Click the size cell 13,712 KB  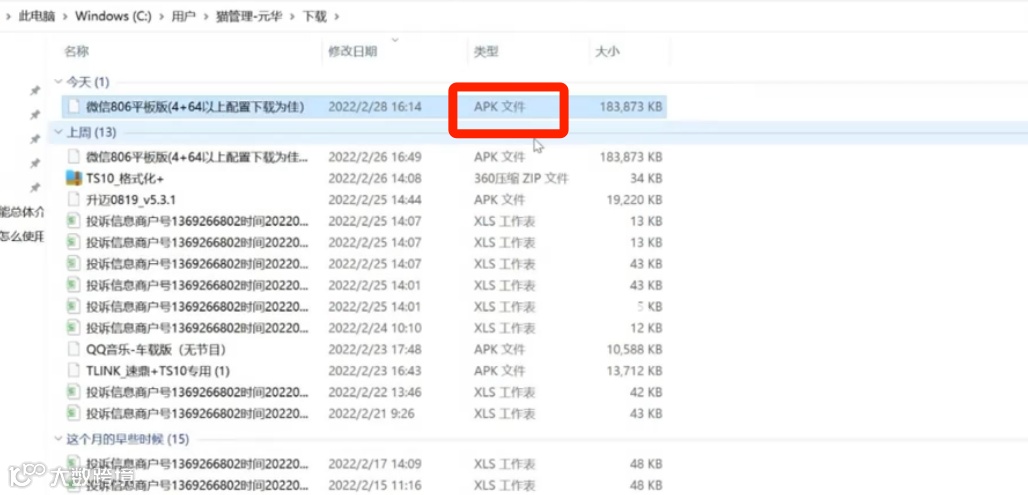634,371
